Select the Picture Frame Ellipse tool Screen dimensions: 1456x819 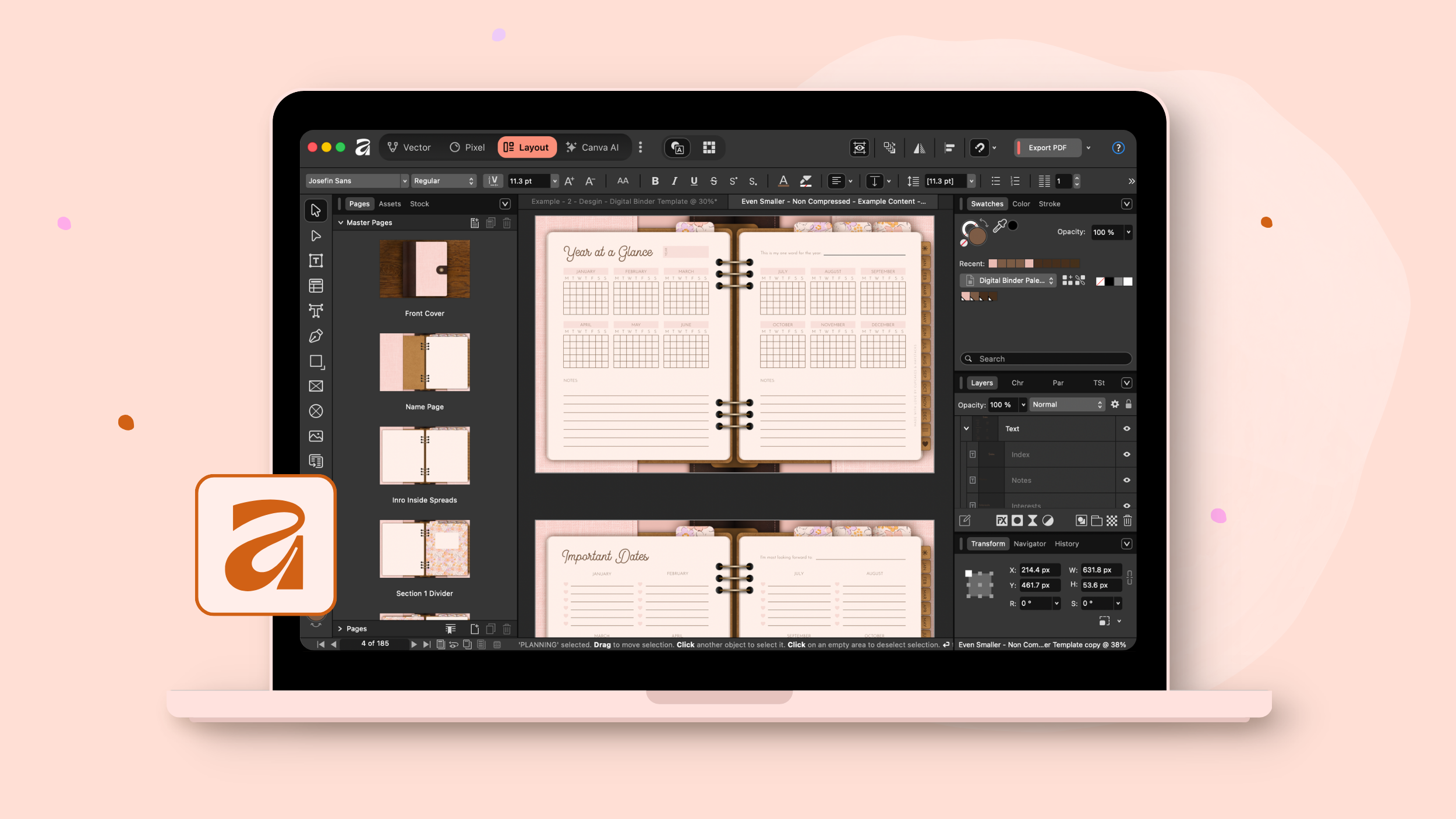(316, 411)
